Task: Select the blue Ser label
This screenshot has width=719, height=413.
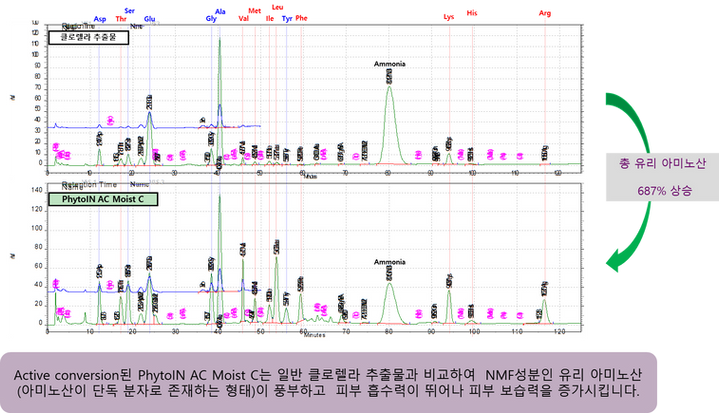Action: (130, 11)
